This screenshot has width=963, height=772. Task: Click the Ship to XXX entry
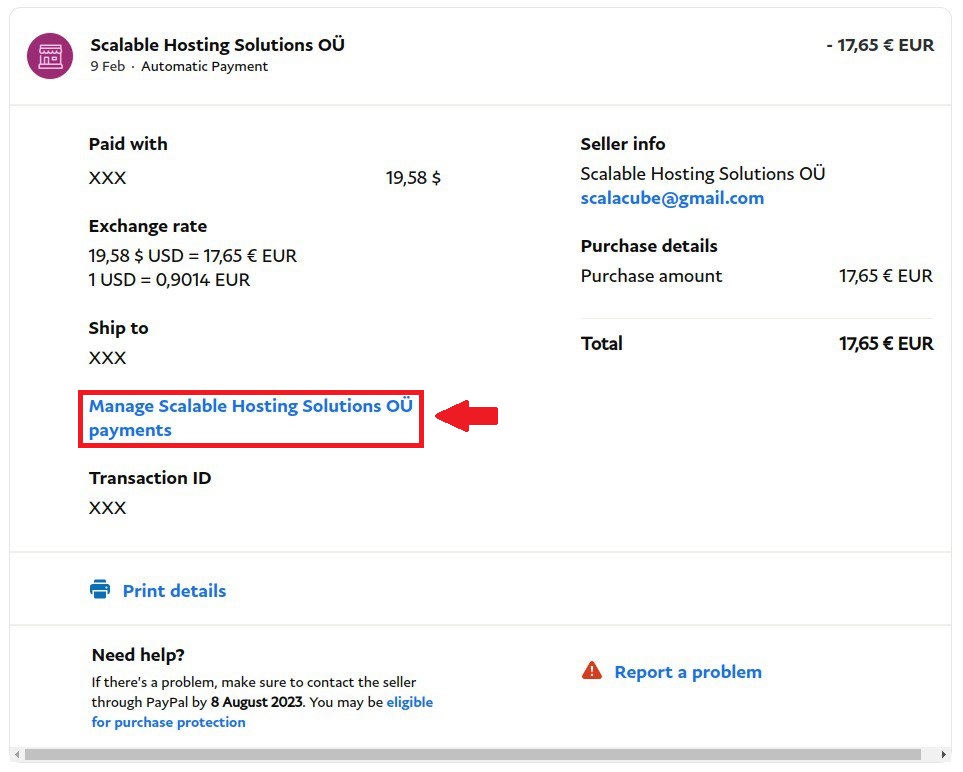coord(106,357)
